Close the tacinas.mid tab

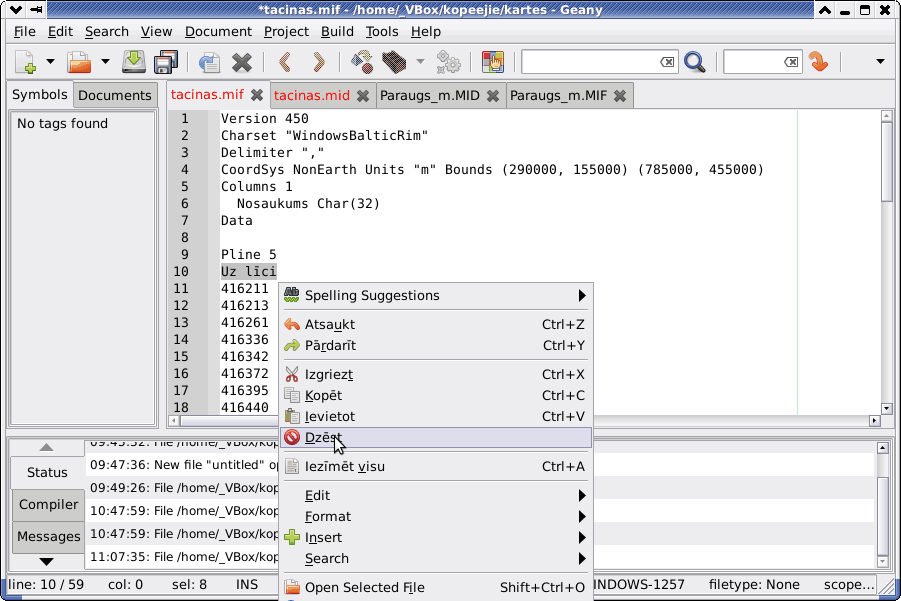[363, 96]
